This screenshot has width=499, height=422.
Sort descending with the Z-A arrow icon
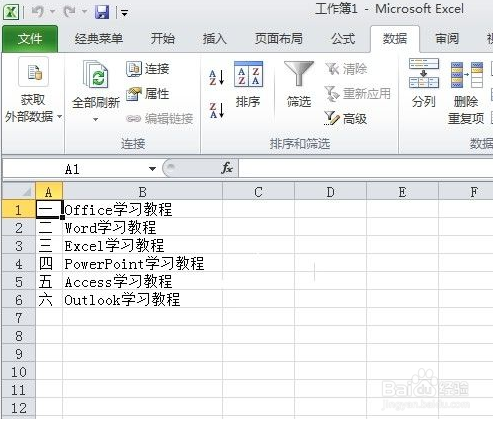216,110
